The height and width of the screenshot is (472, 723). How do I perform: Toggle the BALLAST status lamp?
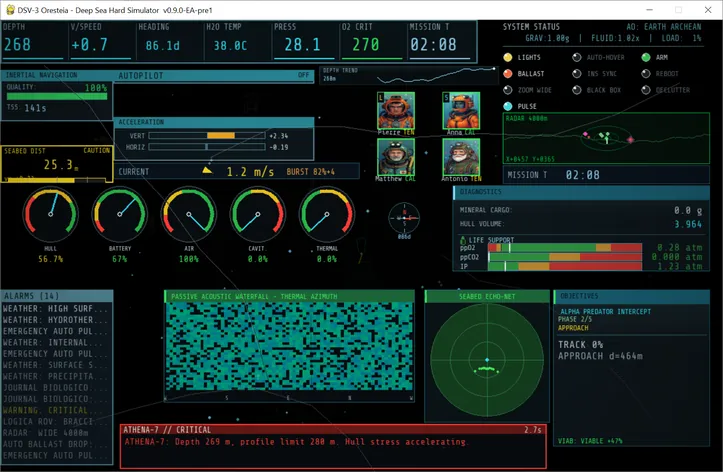pos(508,73)
